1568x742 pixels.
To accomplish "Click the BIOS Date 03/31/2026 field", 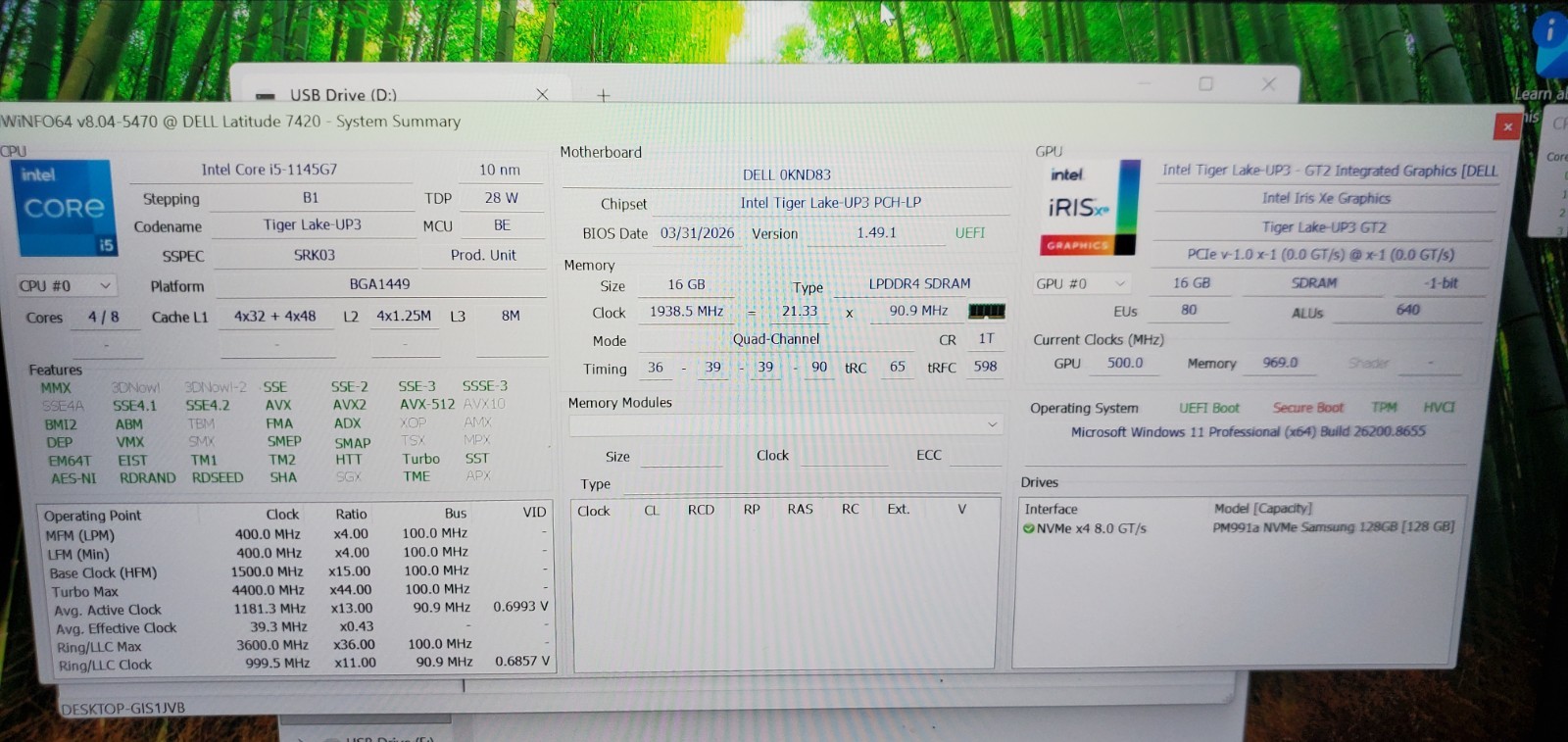I will 697,233.
